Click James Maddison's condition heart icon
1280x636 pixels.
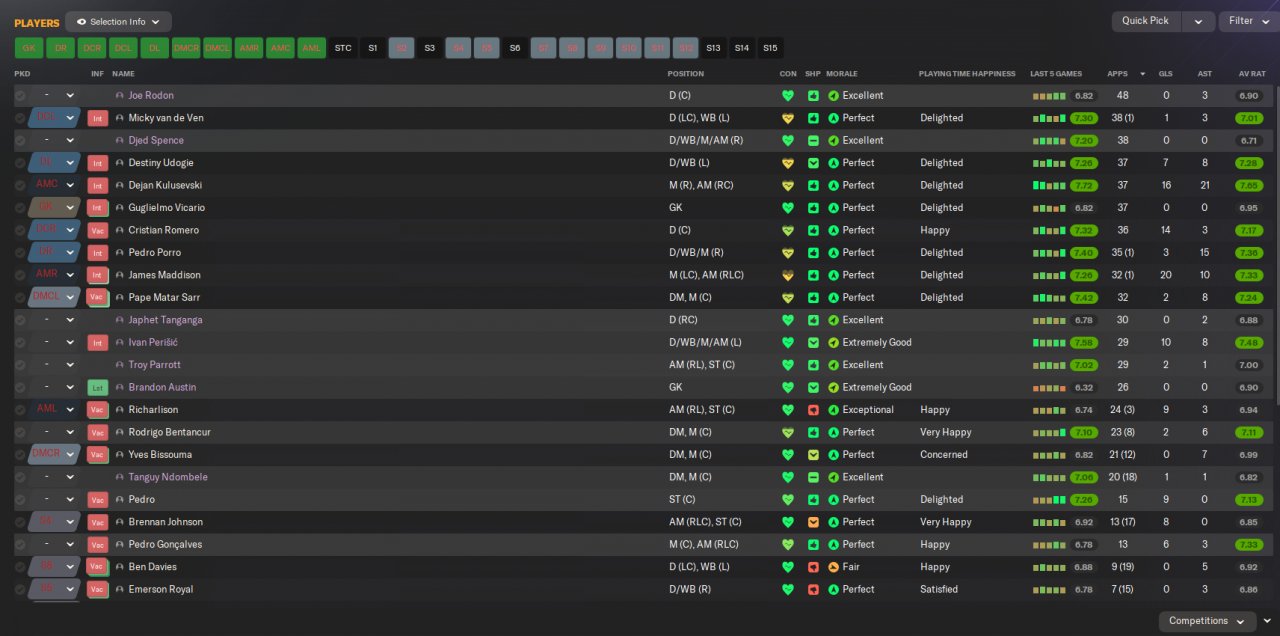(x=788, y=275)
